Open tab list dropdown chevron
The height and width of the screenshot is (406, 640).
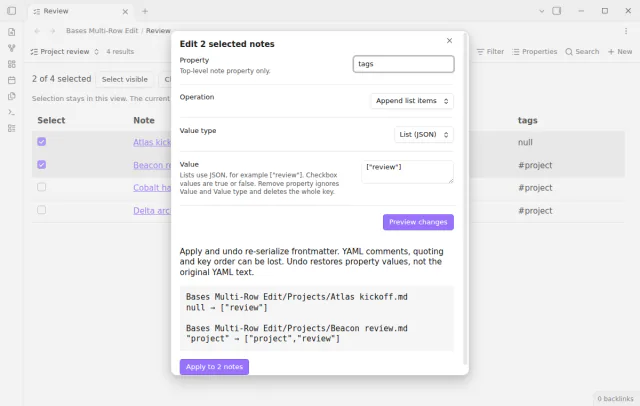click(x=542, y=11)
